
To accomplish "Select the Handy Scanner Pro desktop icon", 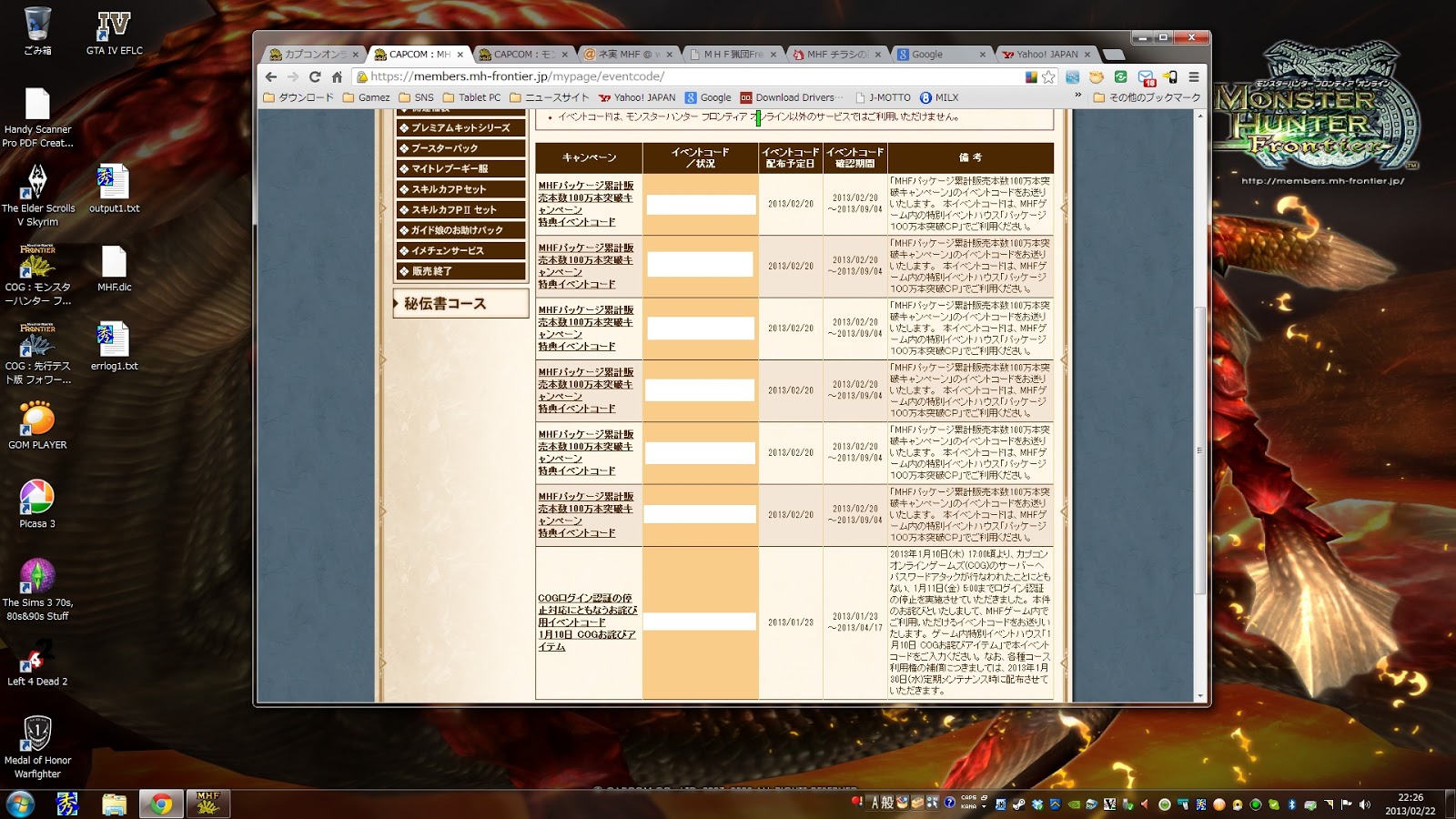I will tap(37, 118).
